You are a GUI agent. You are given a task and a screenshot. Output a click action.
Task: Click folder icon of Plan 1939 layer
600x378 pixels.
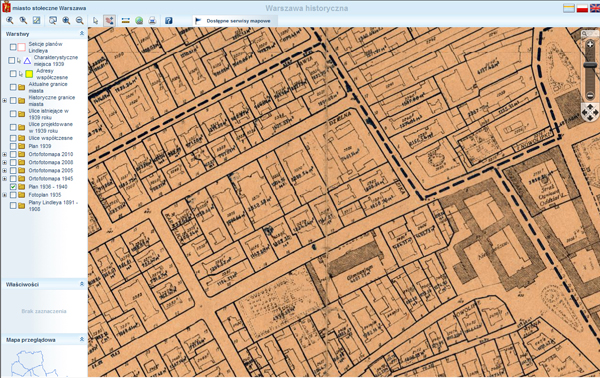coord(21,146)
